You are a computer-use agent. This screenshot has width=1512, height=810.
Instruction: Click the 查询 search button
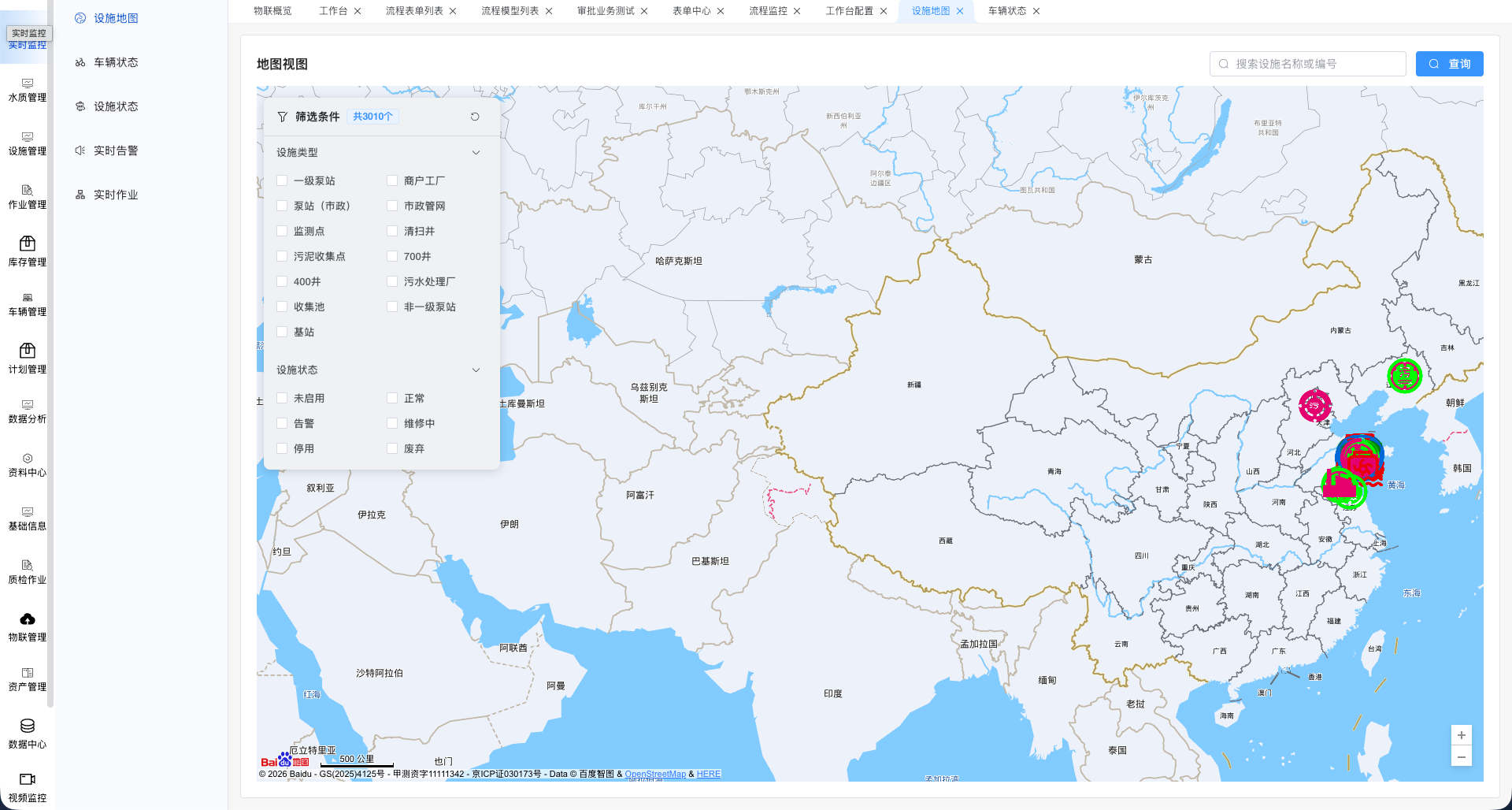(x=1449, y=64)
